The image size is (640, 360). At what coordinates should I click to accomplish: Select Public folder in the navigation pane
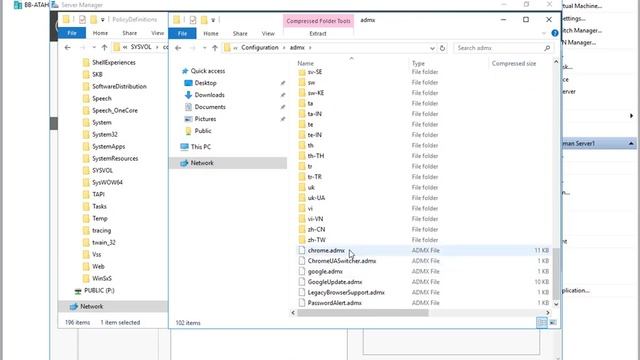pos(203,131)
